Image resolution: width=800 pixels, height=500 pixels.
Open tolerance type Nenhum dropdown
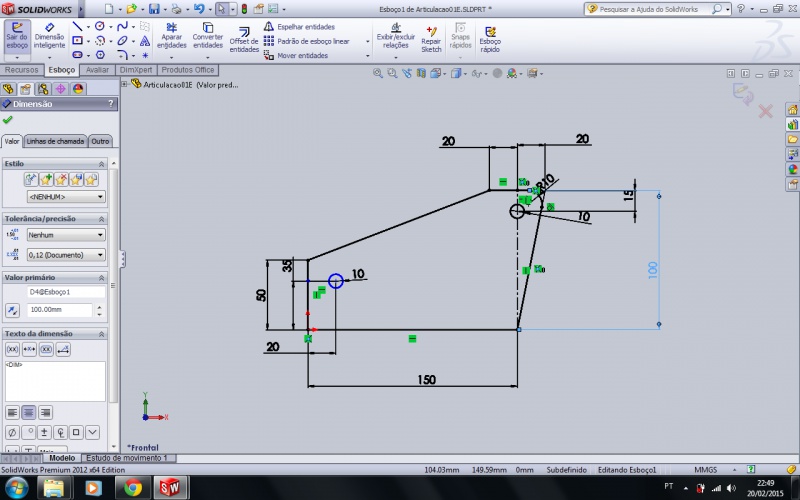coord(66,235)
